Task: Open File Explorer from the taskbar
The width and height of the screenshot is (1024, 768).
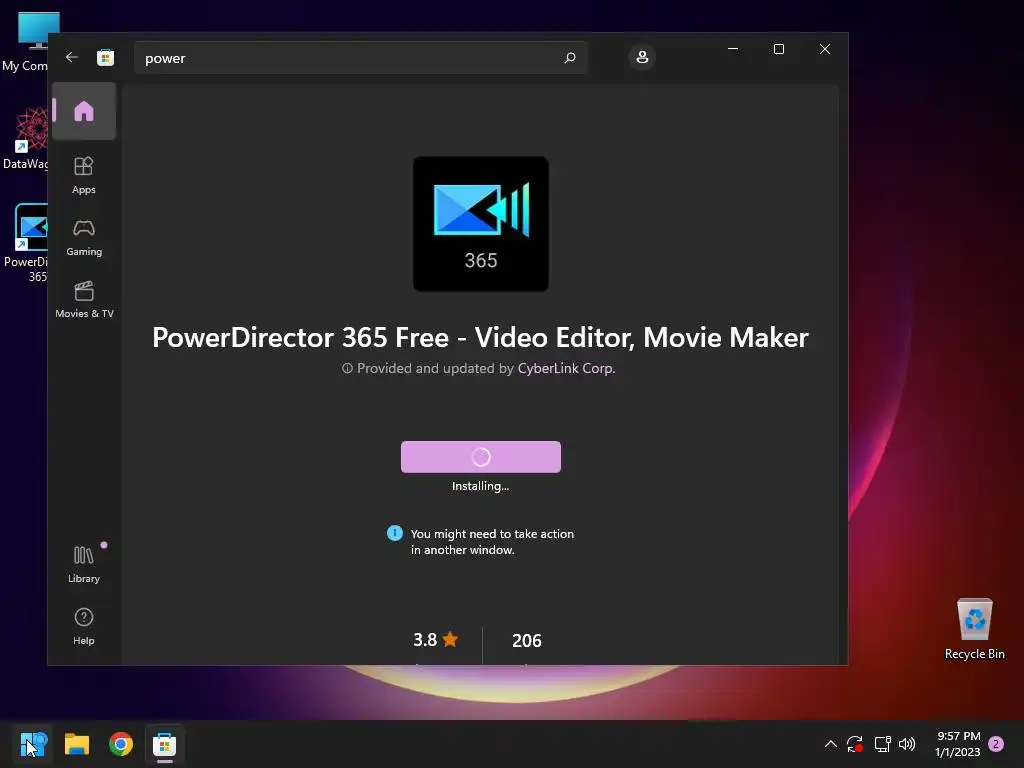Action: [x=76, y=744]
